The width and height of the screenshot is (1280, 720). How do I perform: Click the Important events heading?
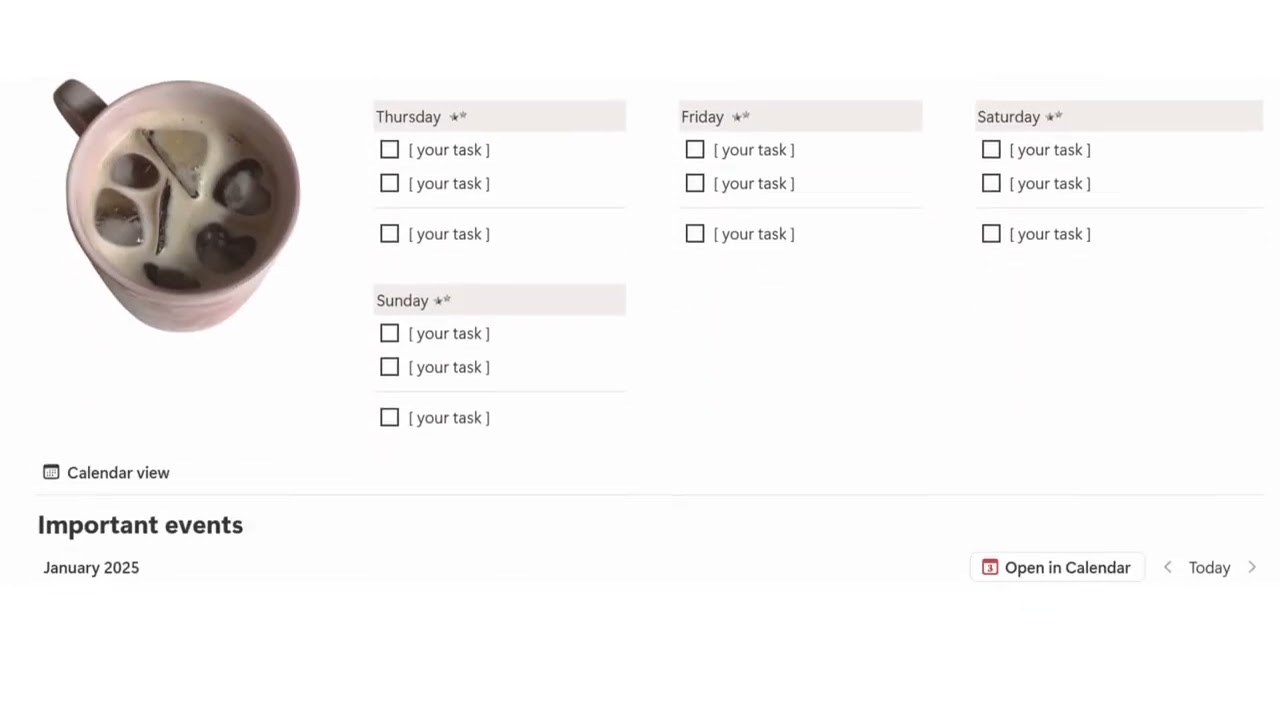140,525
